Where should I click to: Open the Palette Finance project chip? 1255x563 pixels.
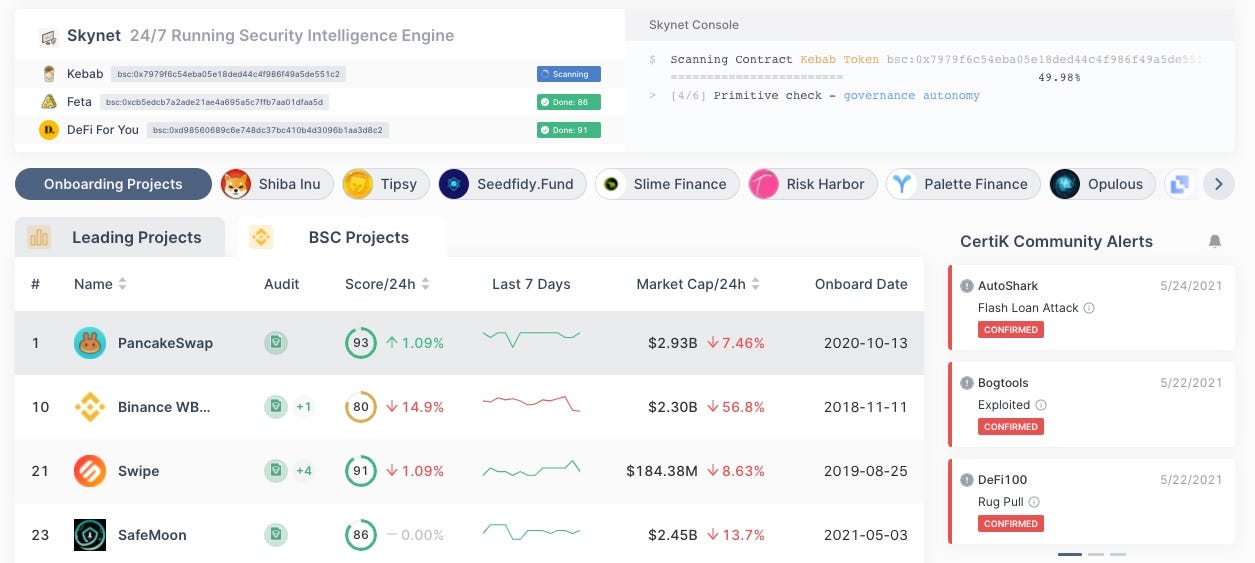pos(963,184)
